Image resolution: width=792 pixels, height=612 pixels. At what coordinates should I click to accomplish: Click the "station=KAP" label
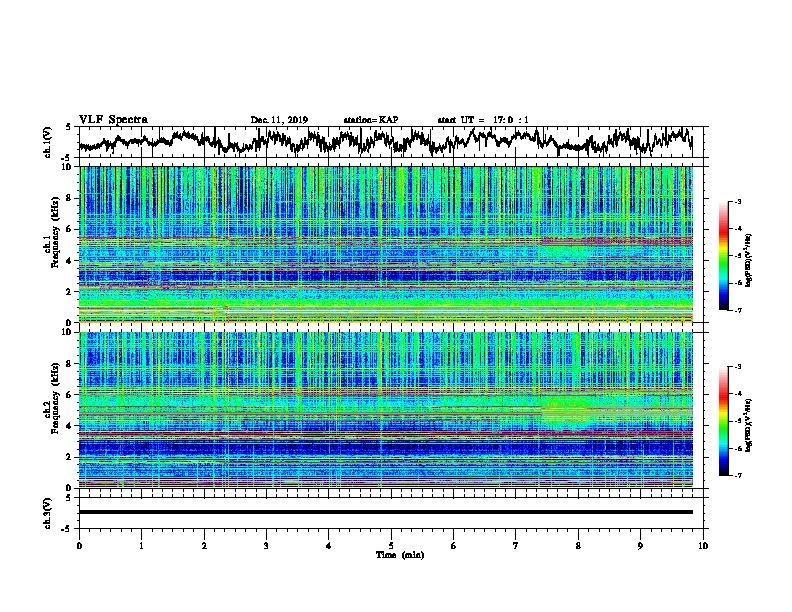tap(371, 120)
